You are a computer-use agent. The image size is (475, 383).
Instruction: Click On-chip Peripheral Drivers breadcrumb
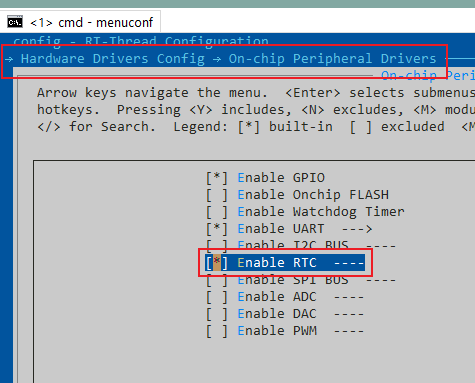click(332, 59)
